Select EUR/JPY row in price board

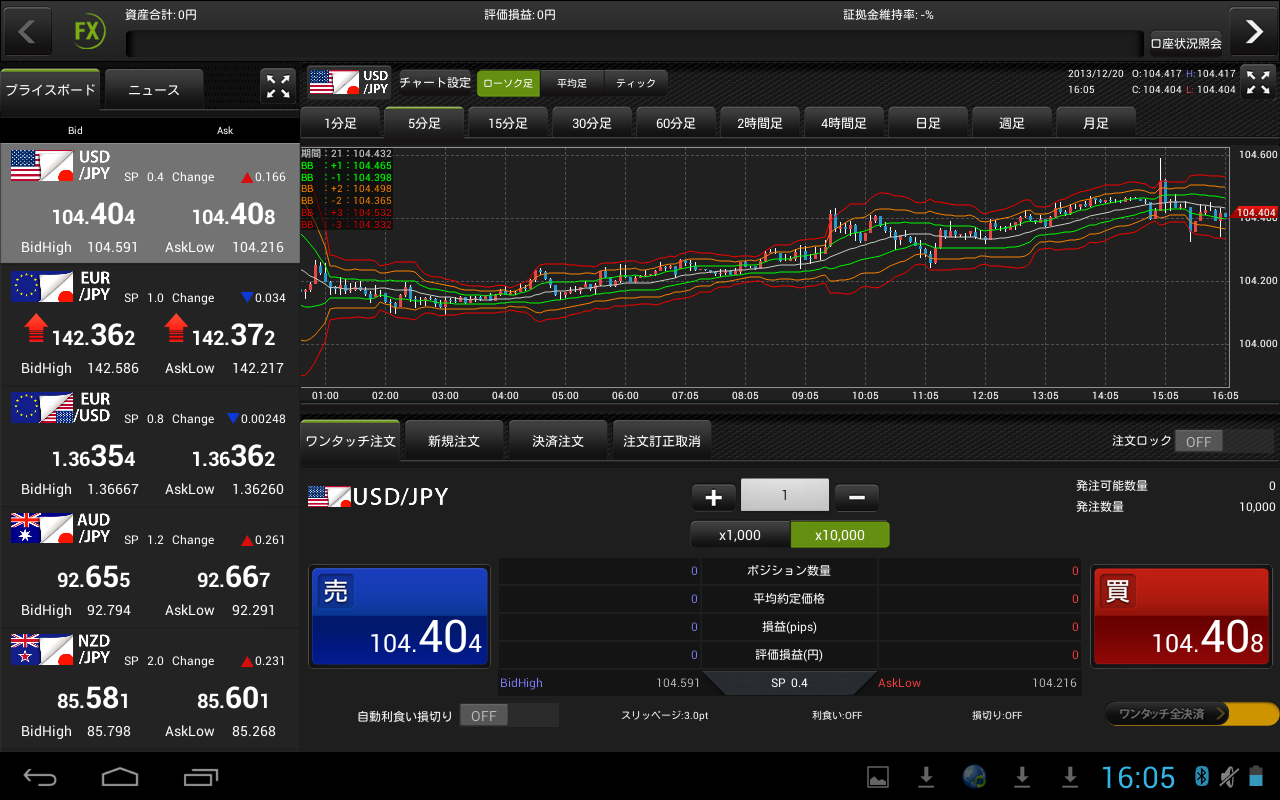[x=150, y=324]
